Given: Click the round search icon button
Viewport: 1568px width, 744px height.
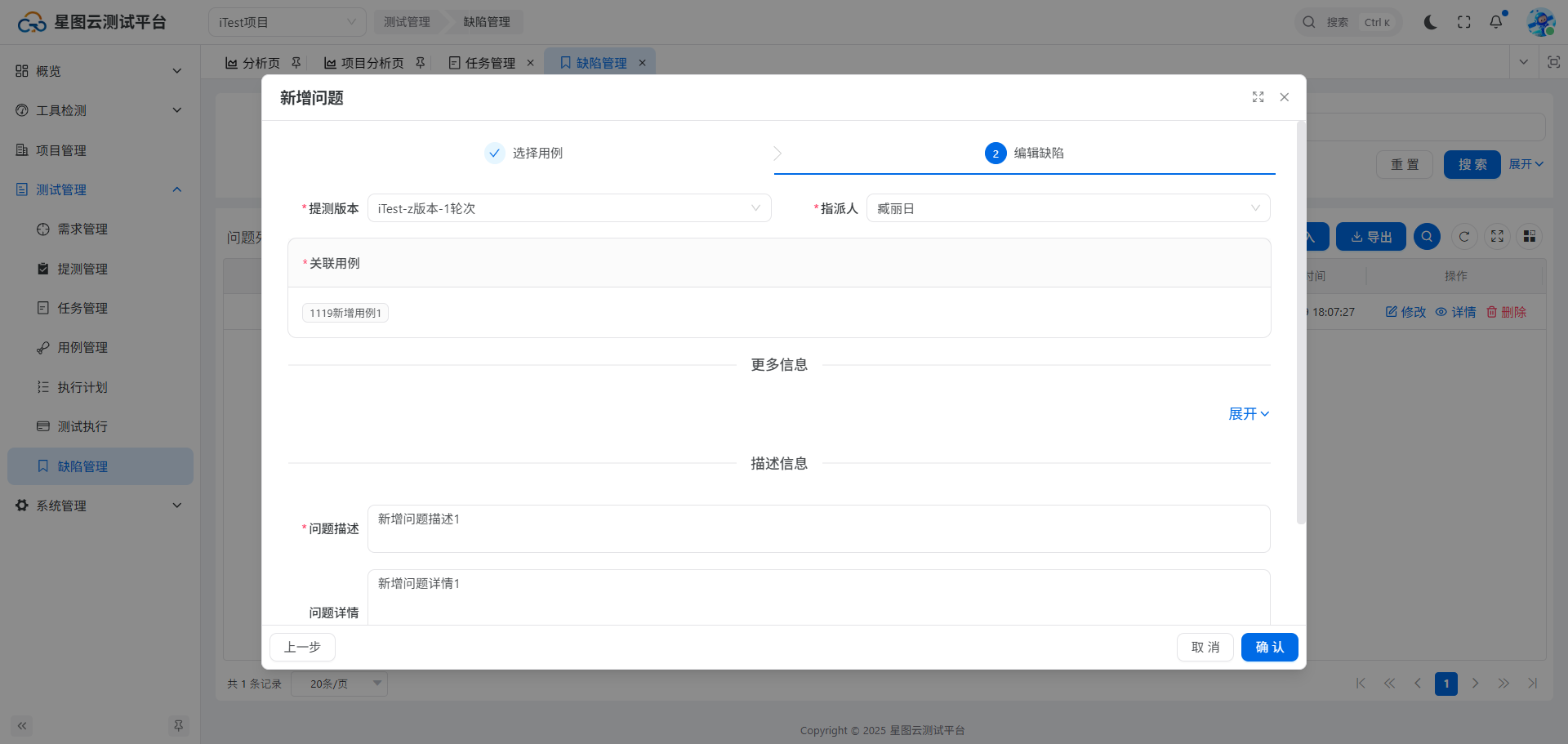Looking at the screenshot, I should pyautogui.click(x=1427, y=237).
